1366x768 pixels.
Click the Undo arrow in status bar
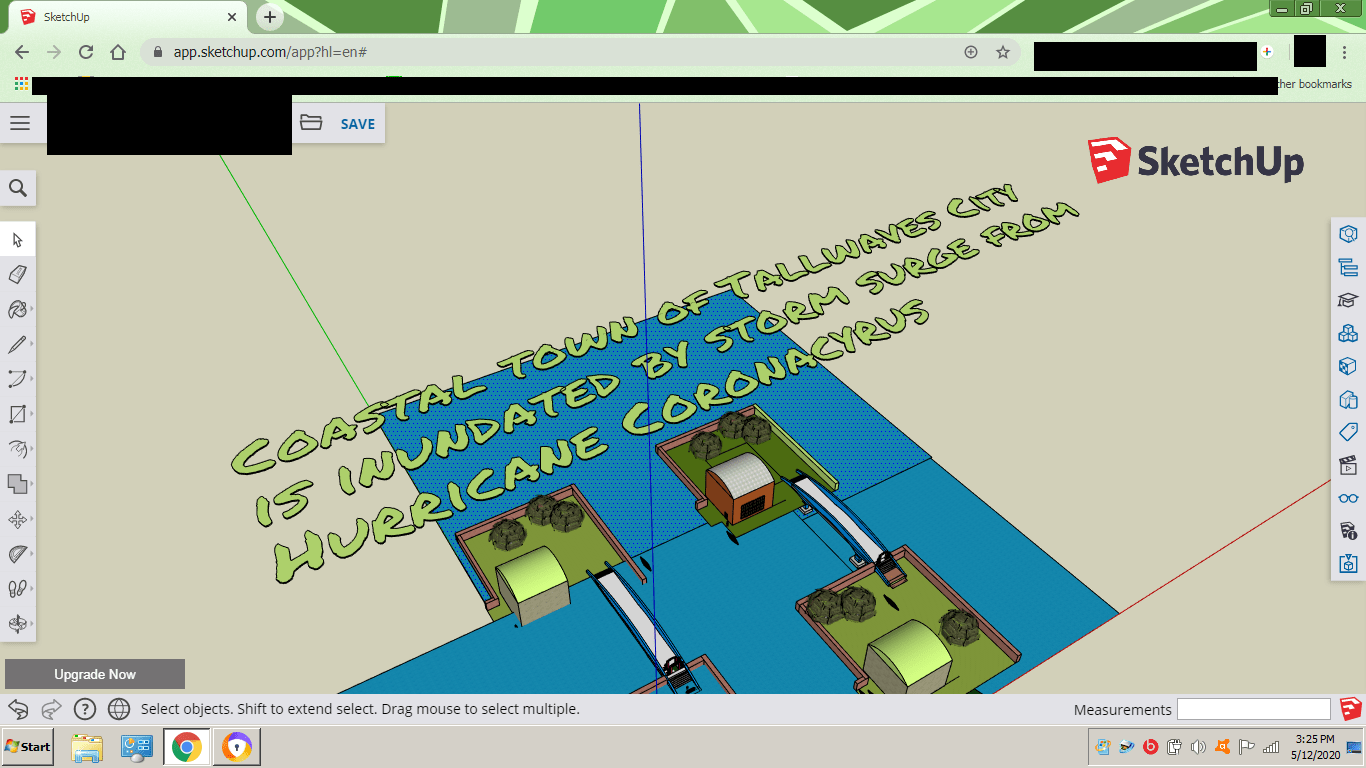[x=18, y=709]
